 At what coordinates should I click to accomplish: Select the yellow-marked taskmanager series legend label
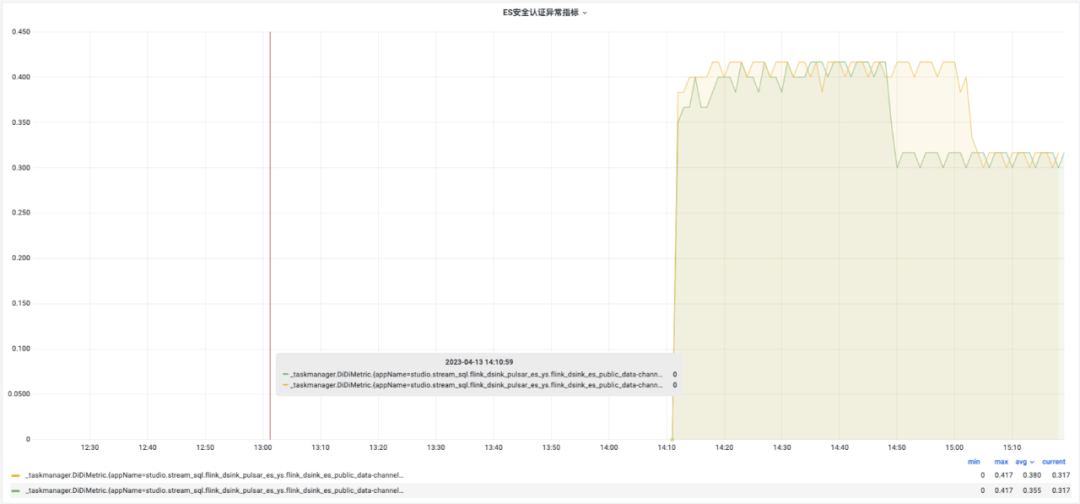click(214, 476)
